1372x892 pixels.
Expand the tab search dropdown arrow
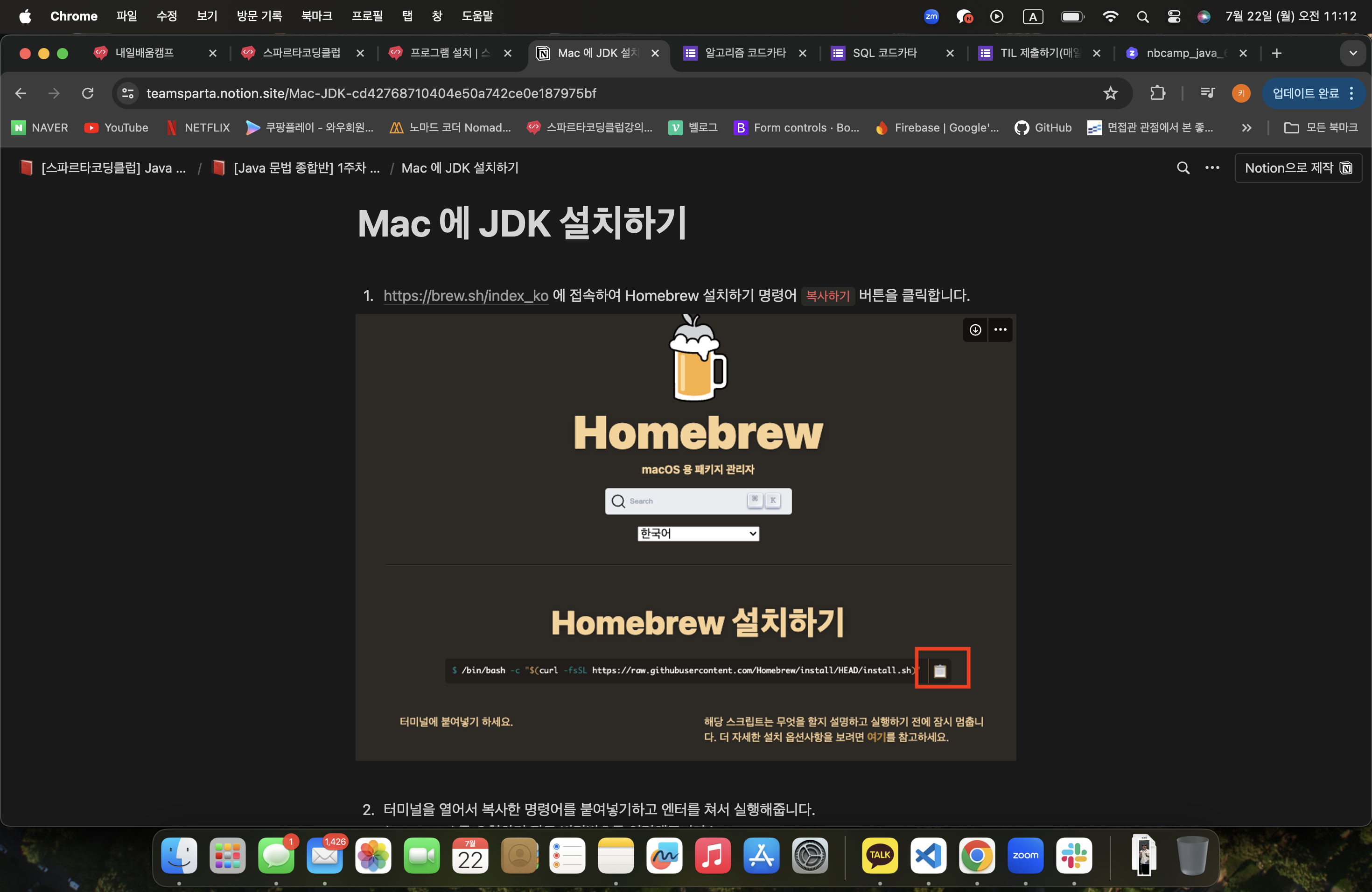[x=1353, y=53]
